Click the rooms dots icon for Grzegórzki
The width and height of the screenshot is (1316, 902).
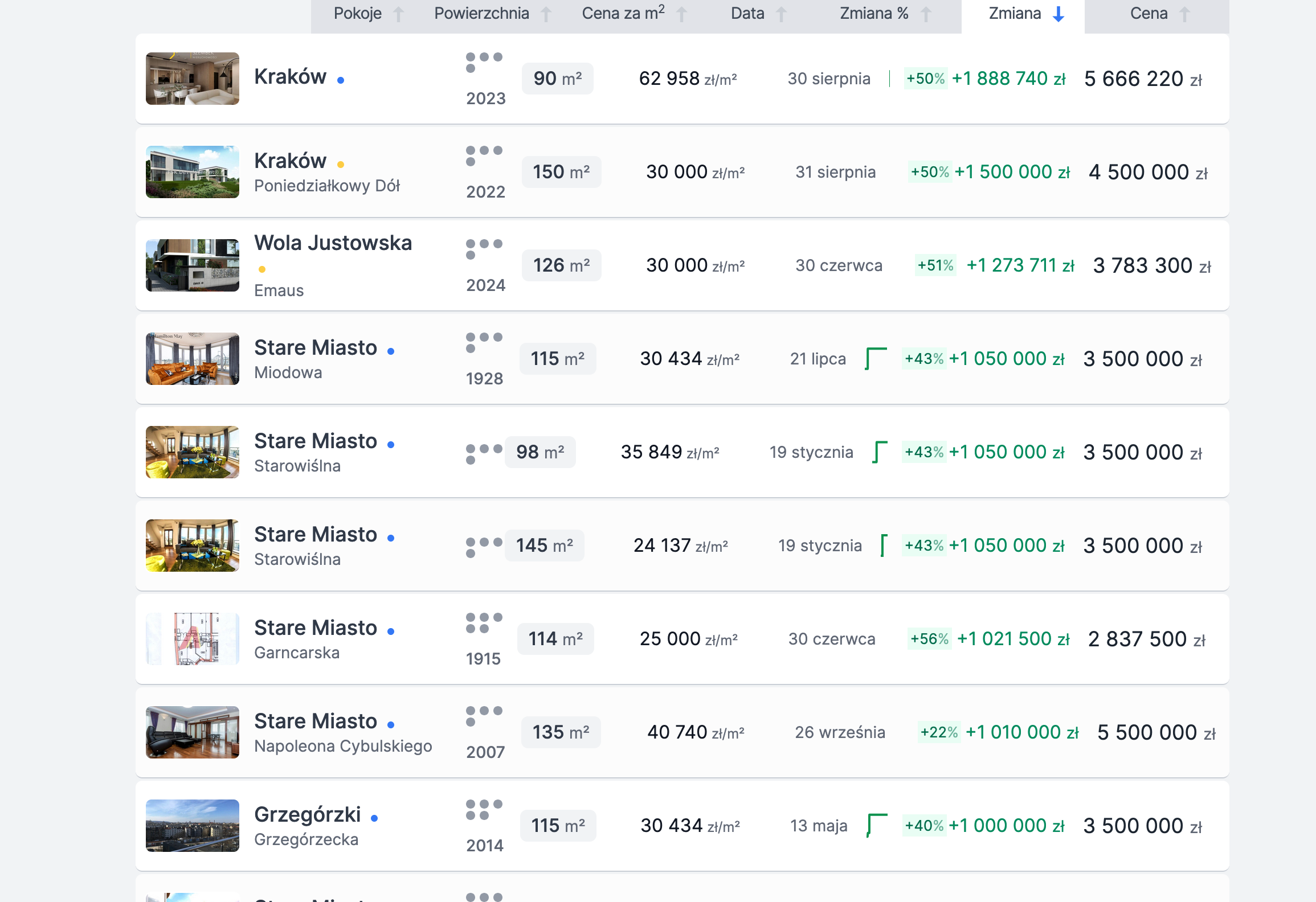click(484, 809)
